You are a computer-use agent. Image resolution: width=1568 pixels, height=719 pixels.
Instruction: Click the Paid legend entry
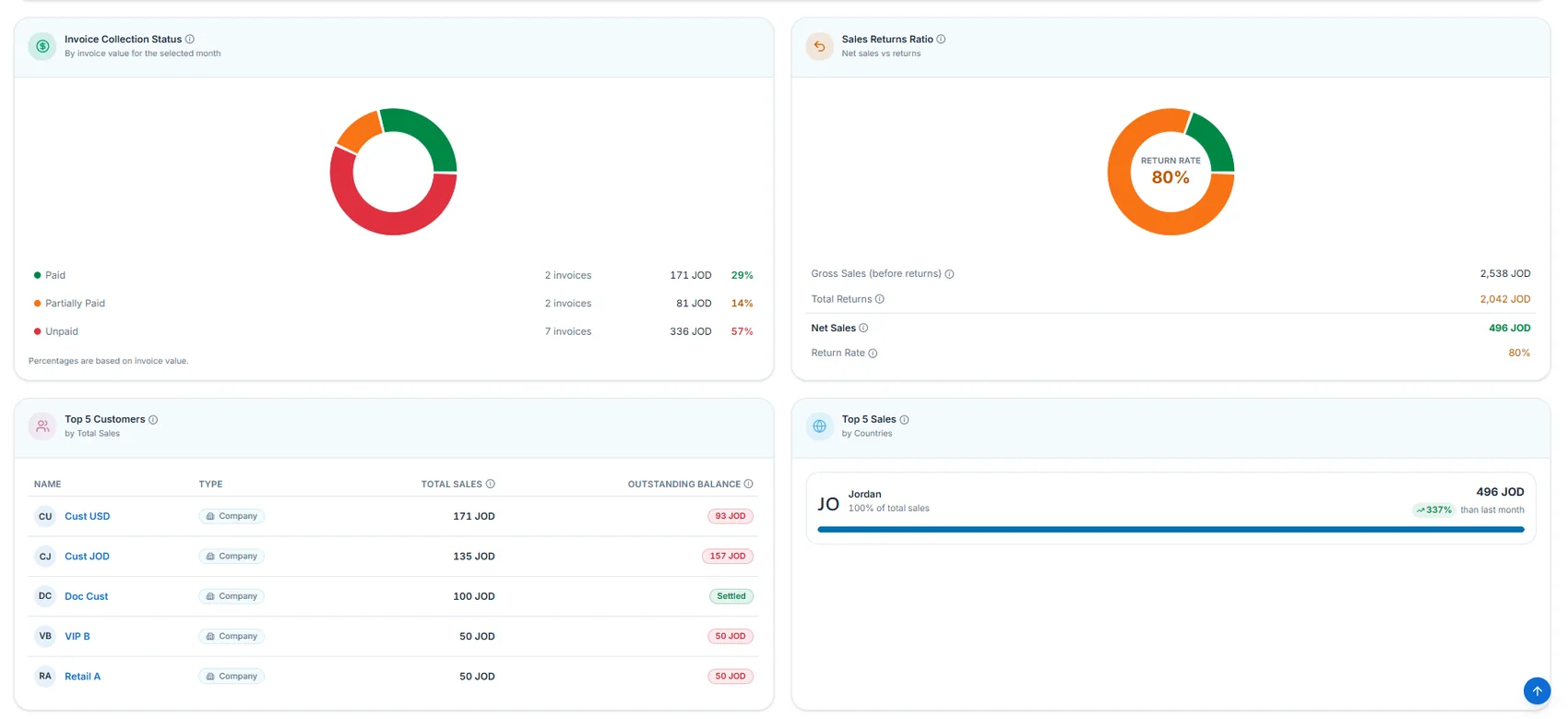click(x=50, y=275)
